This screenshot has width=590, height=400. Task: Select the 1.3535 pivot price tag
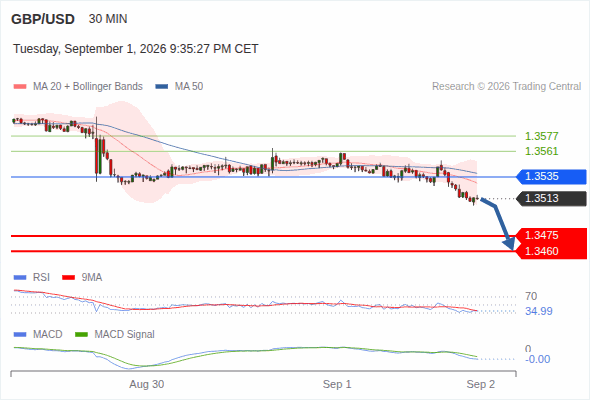coord(551,176)
